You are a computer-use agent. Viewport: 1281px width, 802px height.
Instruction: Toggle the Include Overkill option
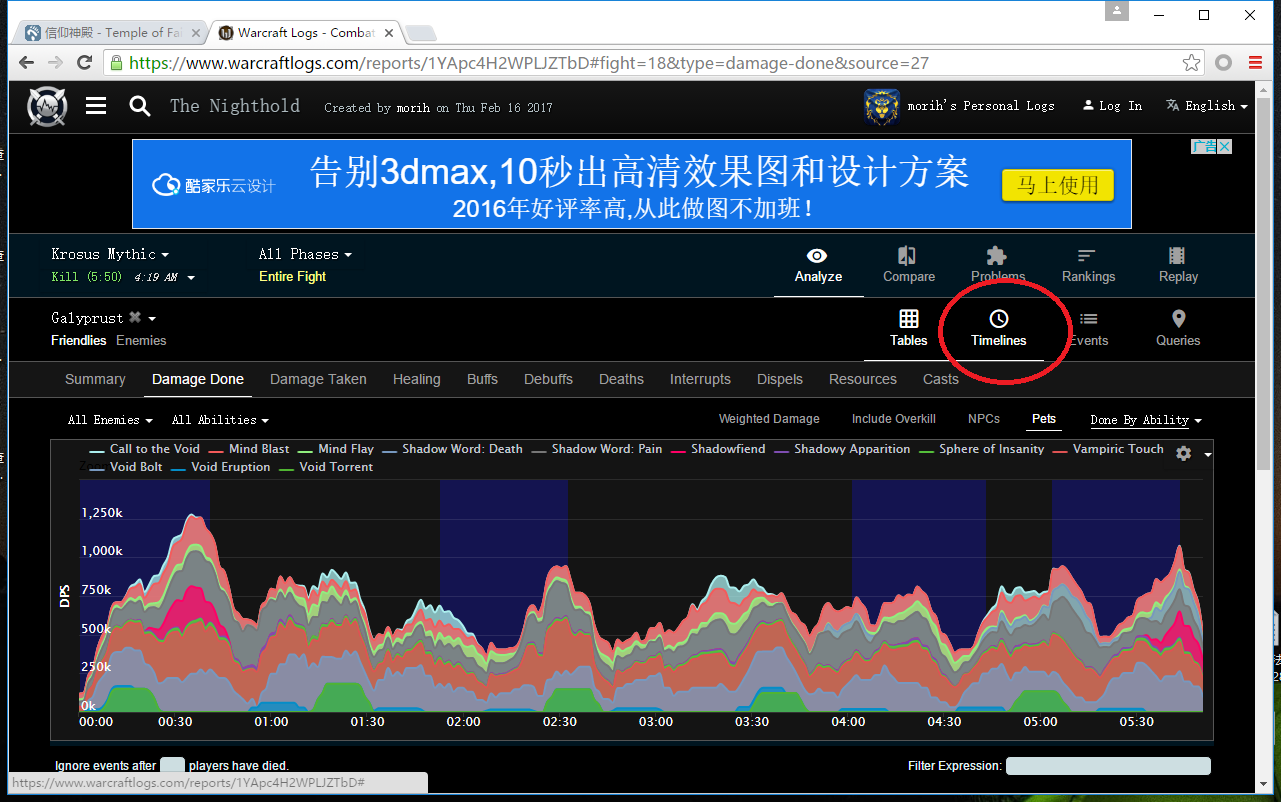[893, 419]
